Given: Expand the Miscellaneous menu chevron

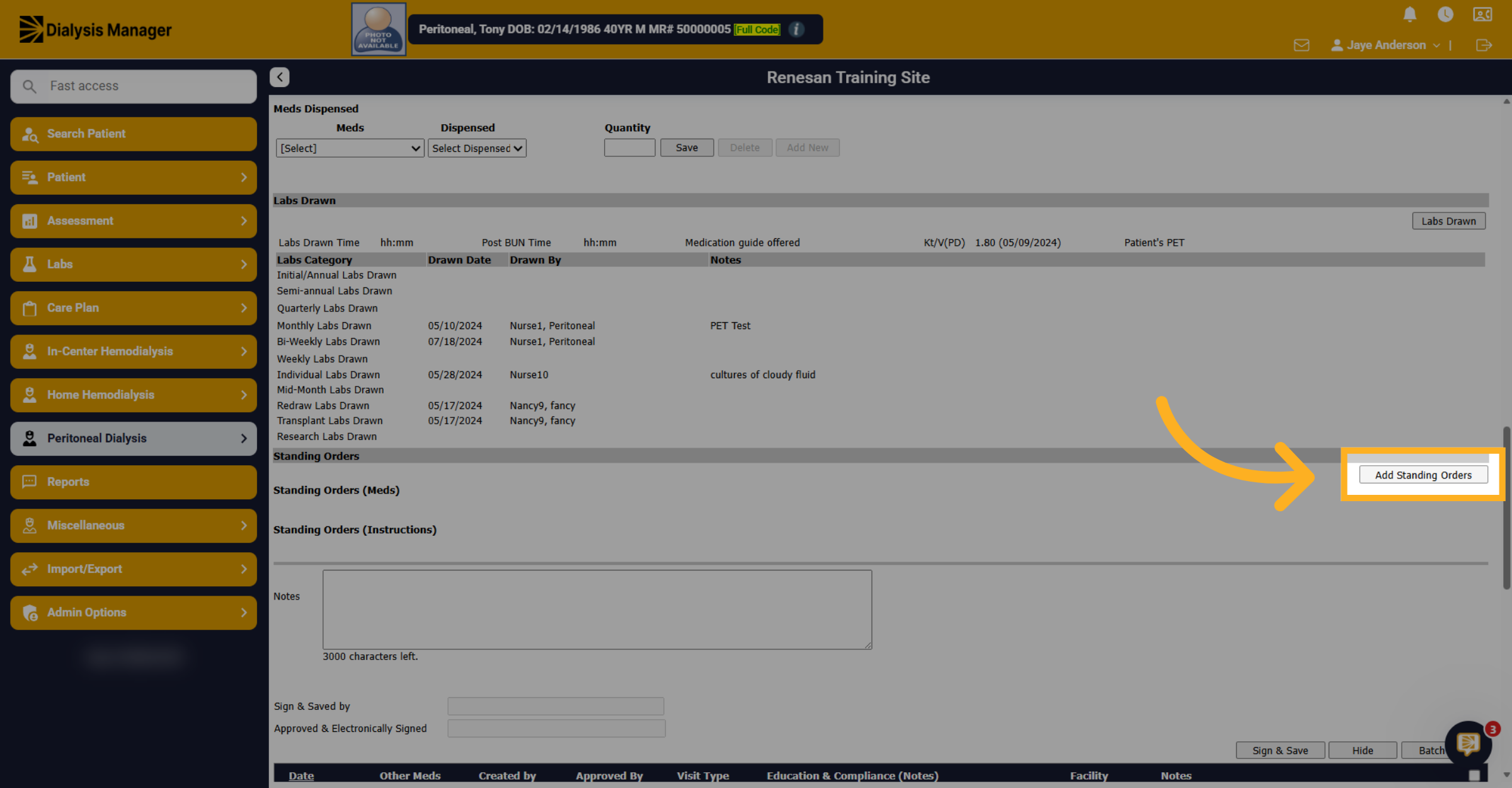Looking at the screenshot, I should (244, 525).
